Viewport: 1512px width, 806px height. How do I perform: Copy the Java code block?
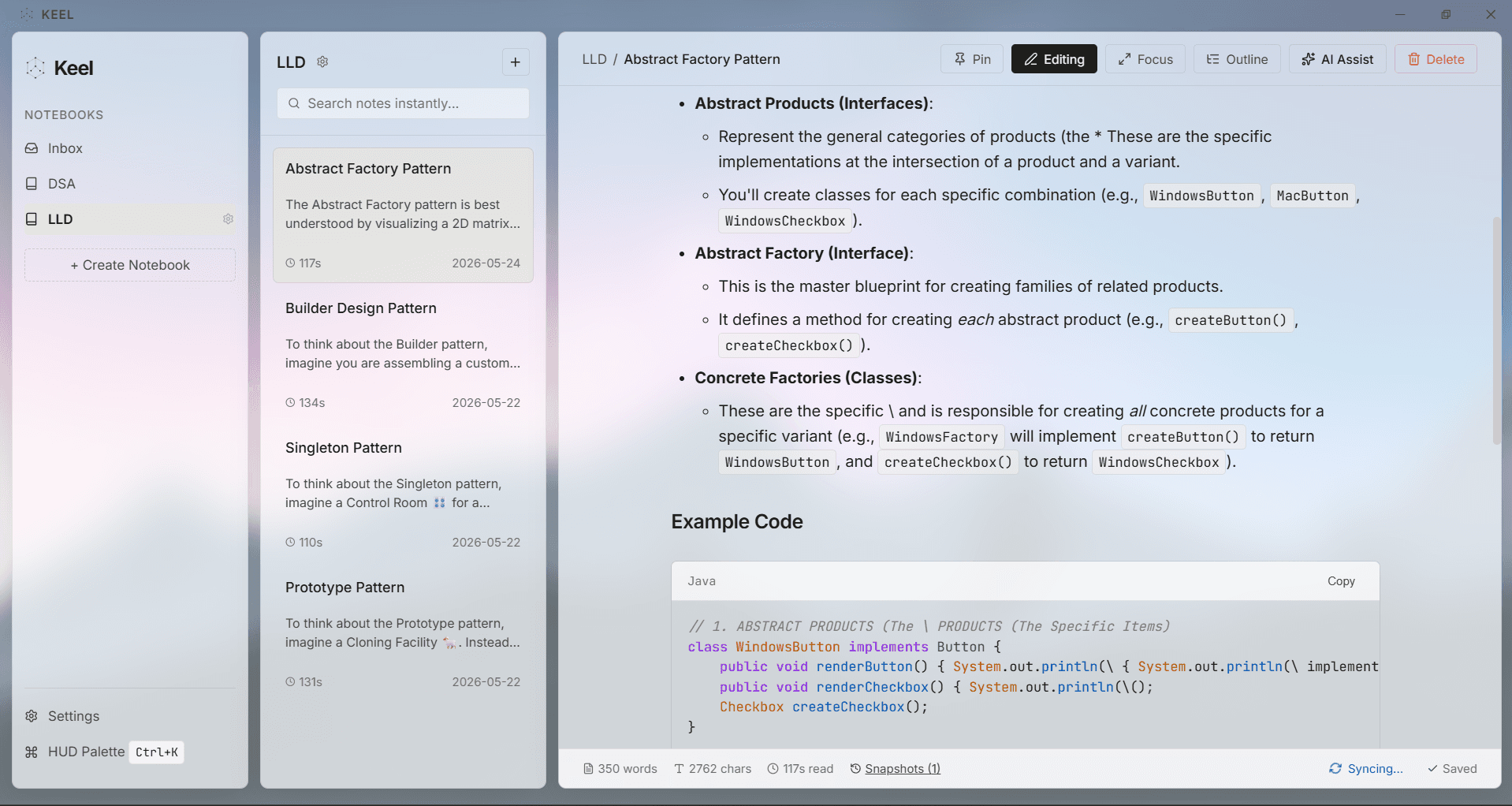point(1341,581)
